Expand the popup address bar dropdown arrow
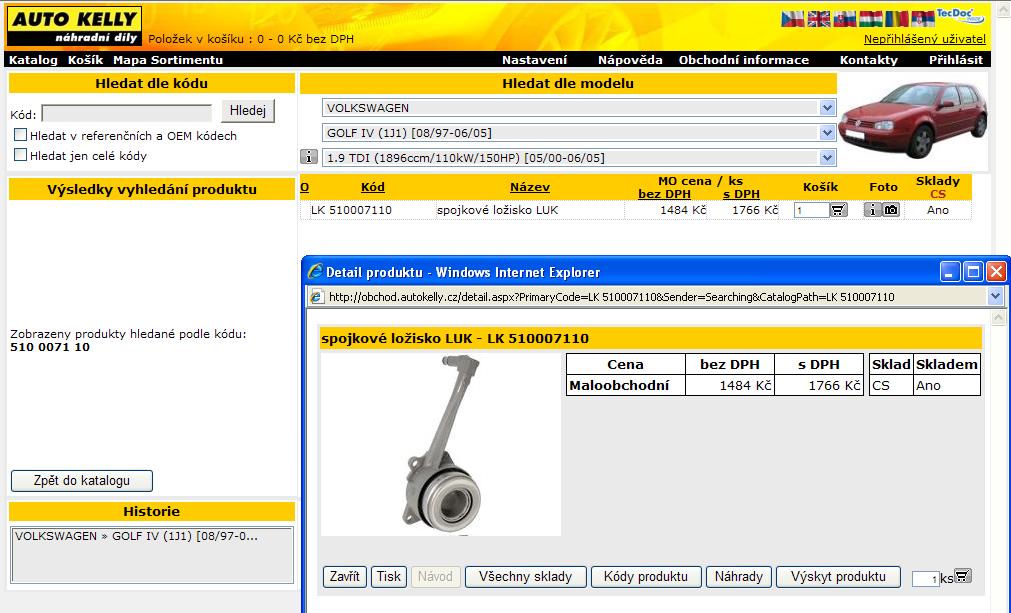 click(x=995, y=297)
